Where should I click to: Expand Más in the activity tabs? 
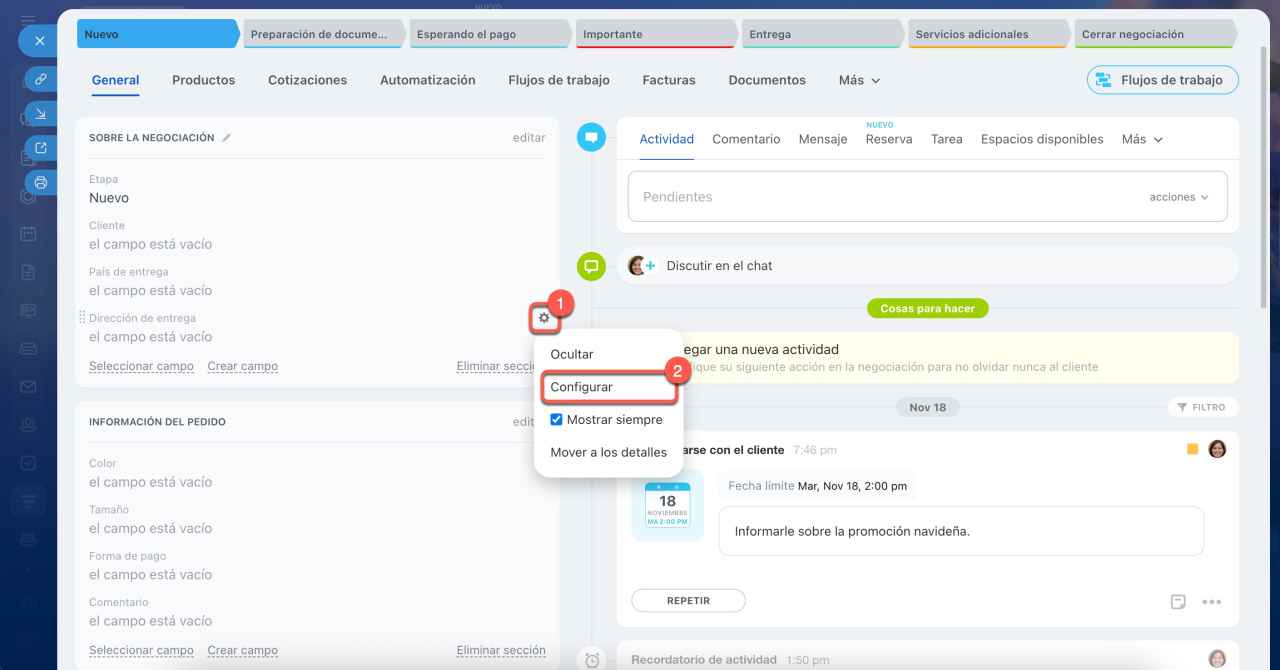[x=1142, y=139]
